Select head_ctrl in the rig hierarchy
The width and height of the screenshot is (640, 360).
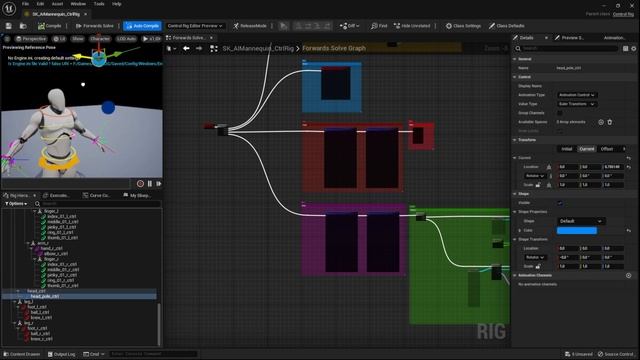36,291
